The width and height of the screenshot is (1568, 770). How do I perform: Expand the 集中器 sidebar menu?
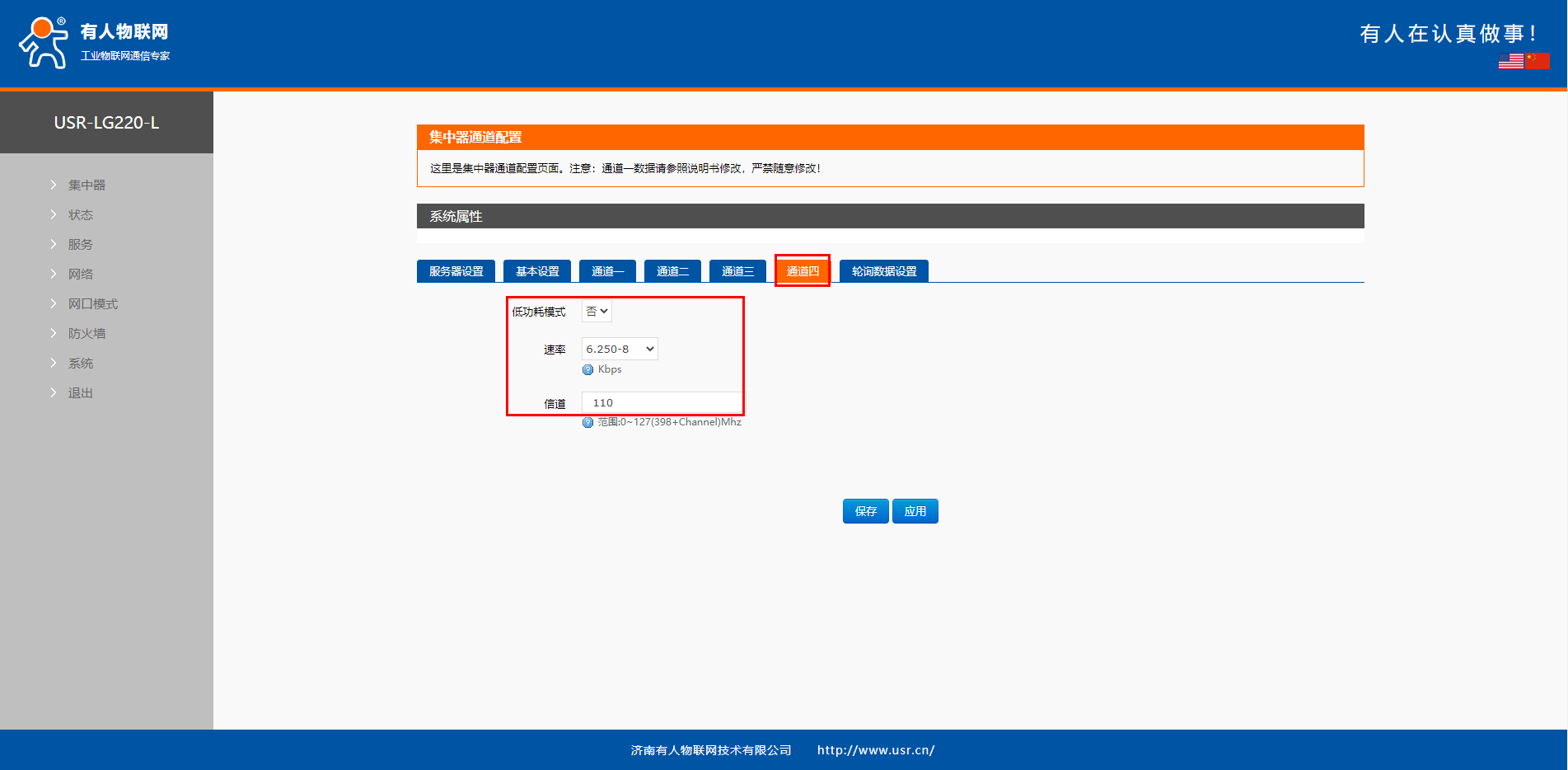coord(87,185)
